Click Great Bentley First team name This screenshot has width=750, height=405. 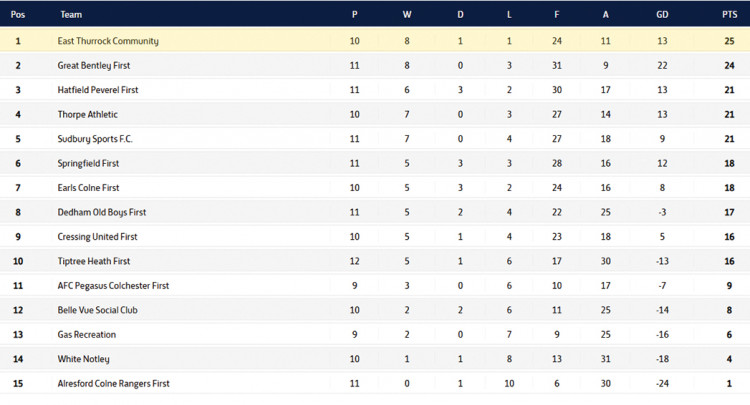tap(94, 65)
